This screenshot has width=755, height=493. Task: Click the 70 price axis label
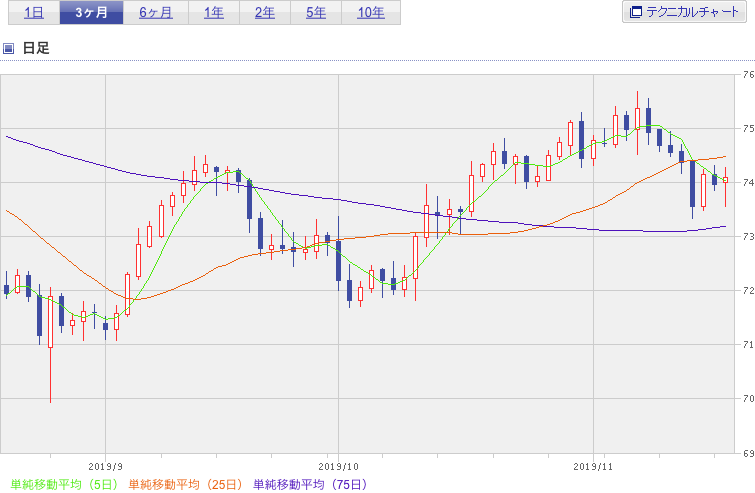[748, 399]
